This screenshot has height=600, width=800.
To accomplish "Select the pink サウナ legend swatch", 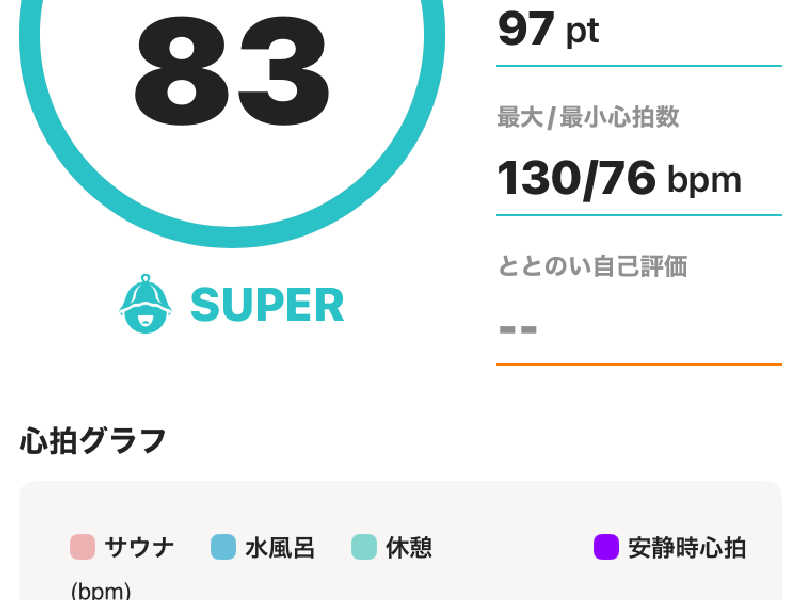I will 82,547.
